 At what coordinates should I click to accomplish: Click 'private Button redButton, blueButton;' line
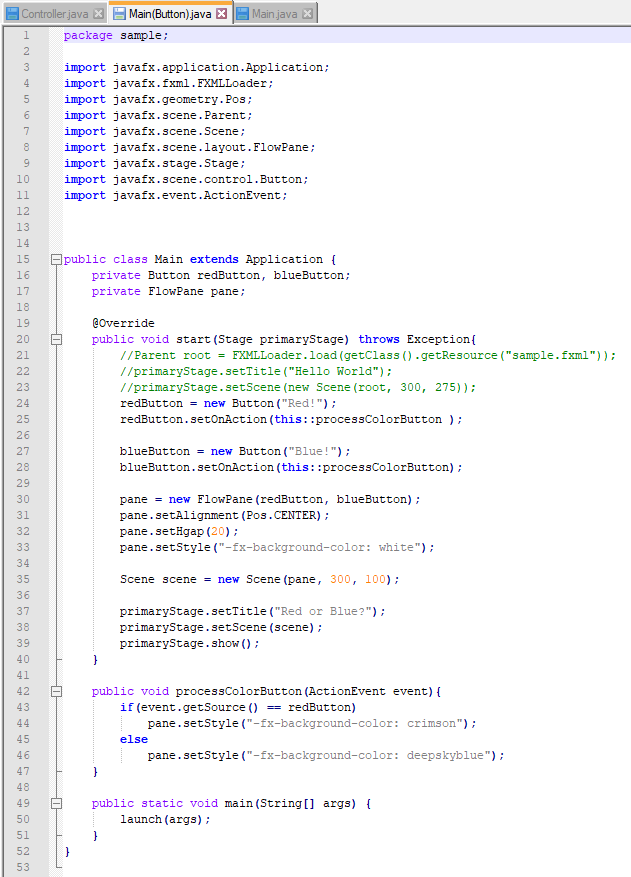pyautogui.click(x=221, y=276)
